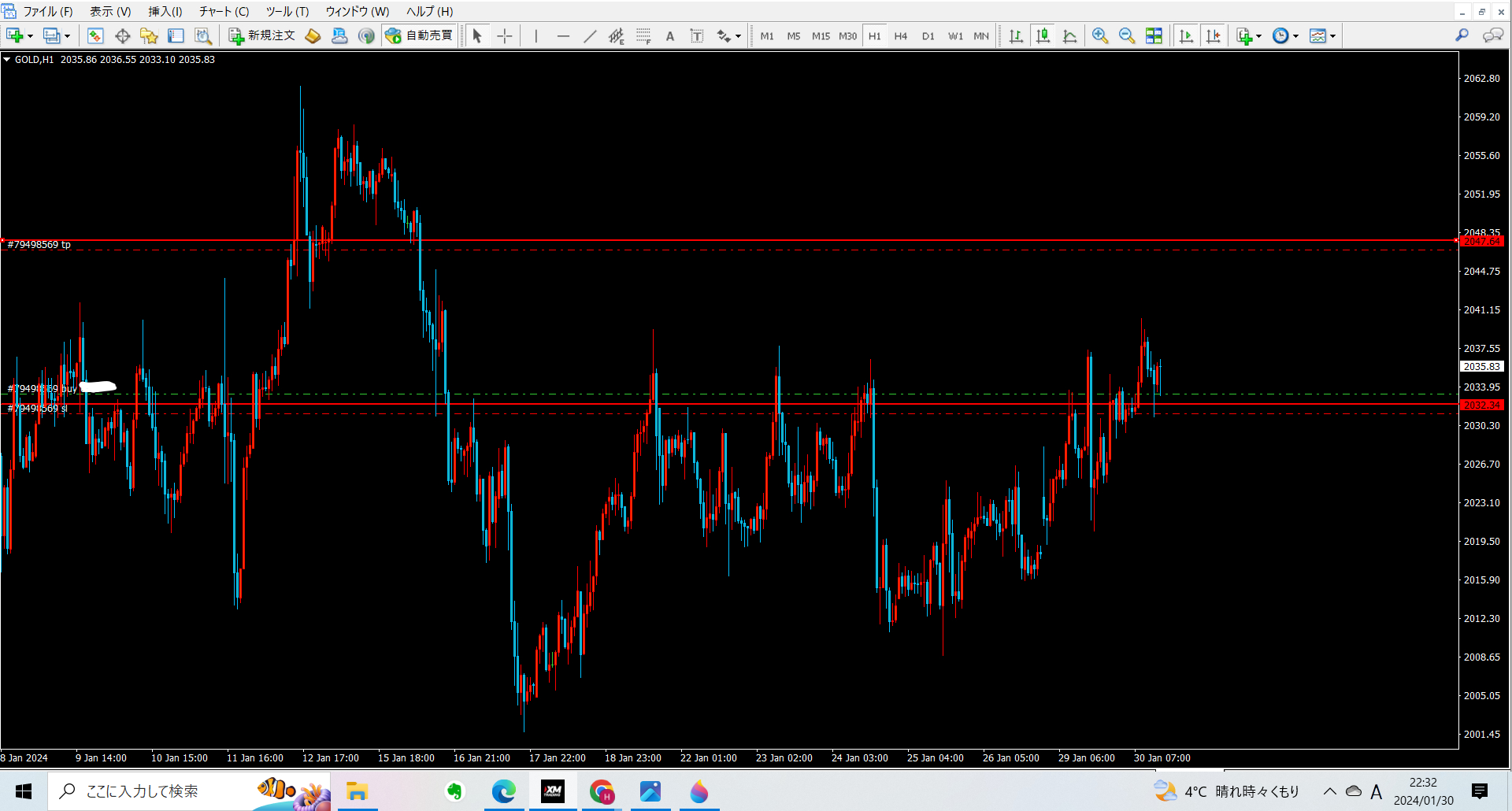Expand the new chart dropdown arrow
Screen dimensions: 1512x811
pos(30,36)
